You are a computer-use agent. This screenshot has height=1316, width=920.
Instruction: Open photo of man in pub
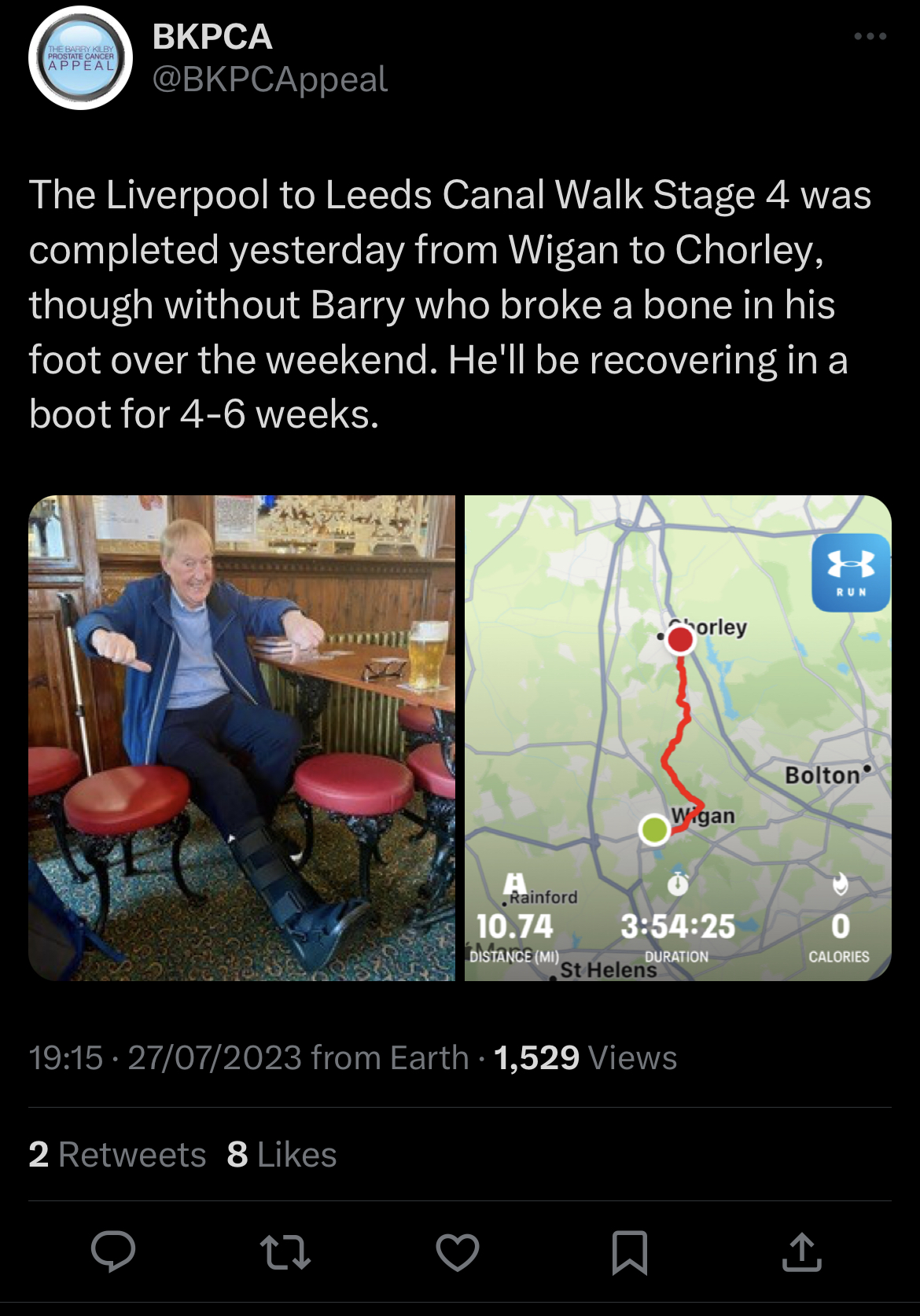241,737
